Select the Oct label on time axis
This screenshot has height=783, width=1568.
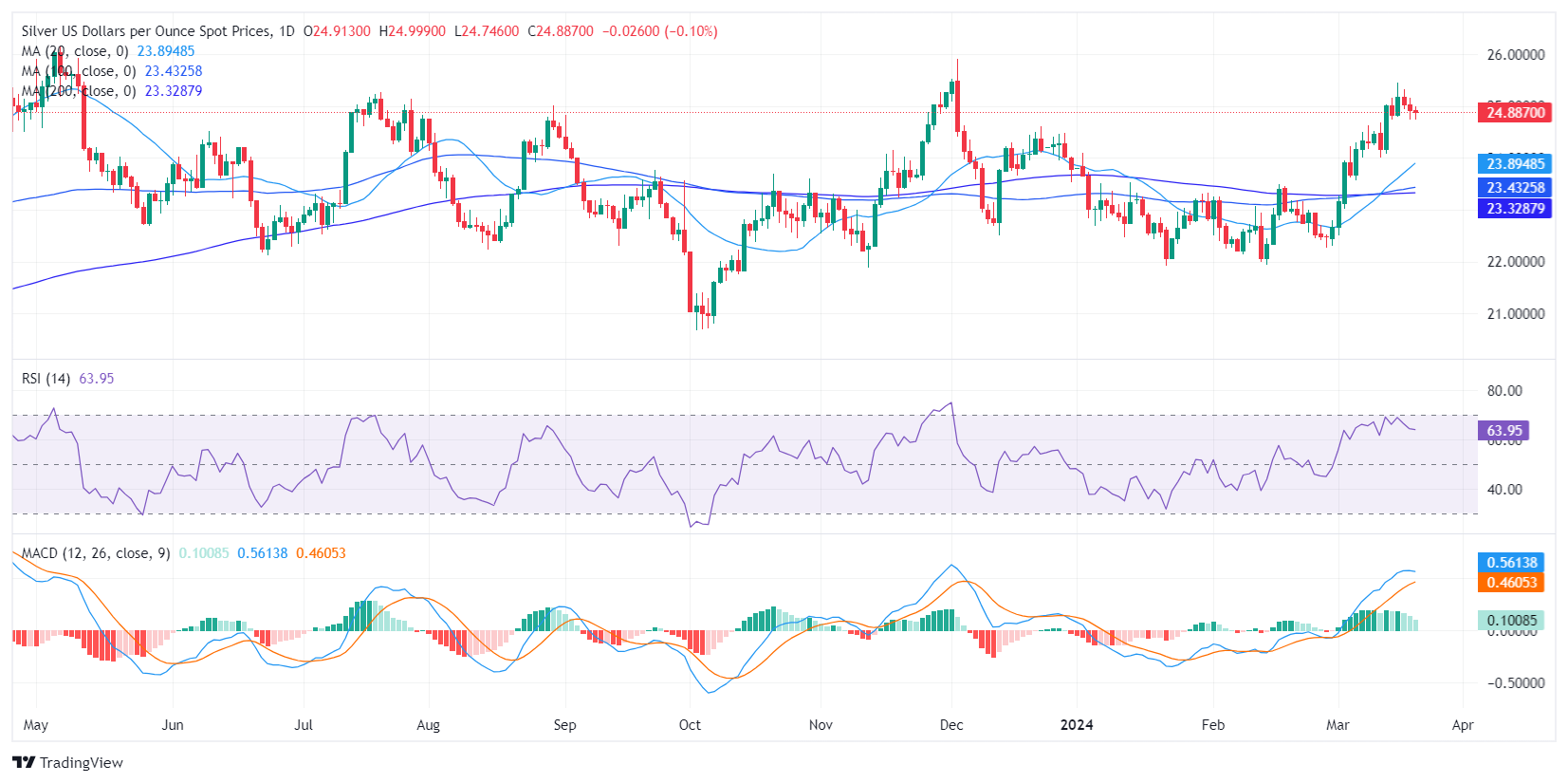coord(690,725)
